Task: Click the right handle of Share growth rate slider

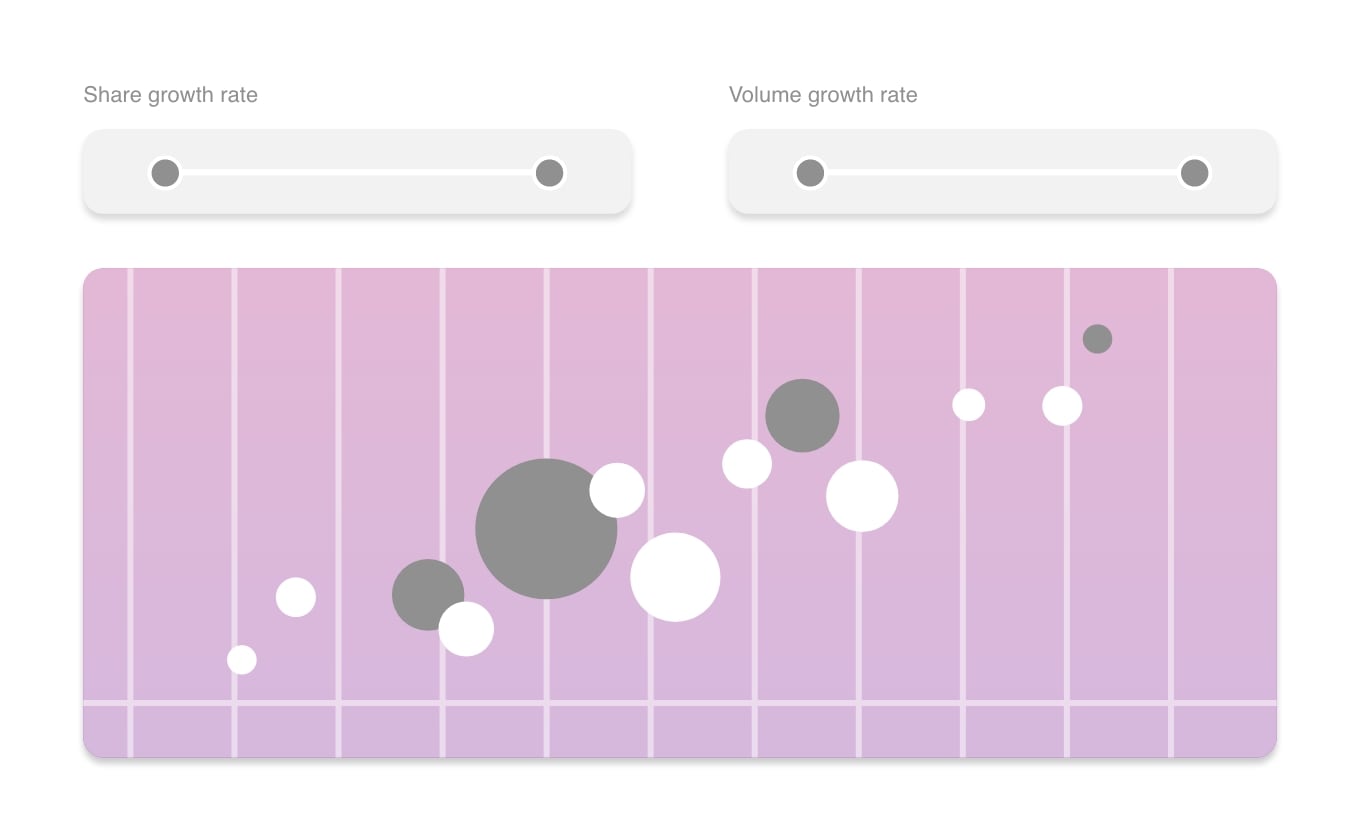Action: (x=549, y=173)
